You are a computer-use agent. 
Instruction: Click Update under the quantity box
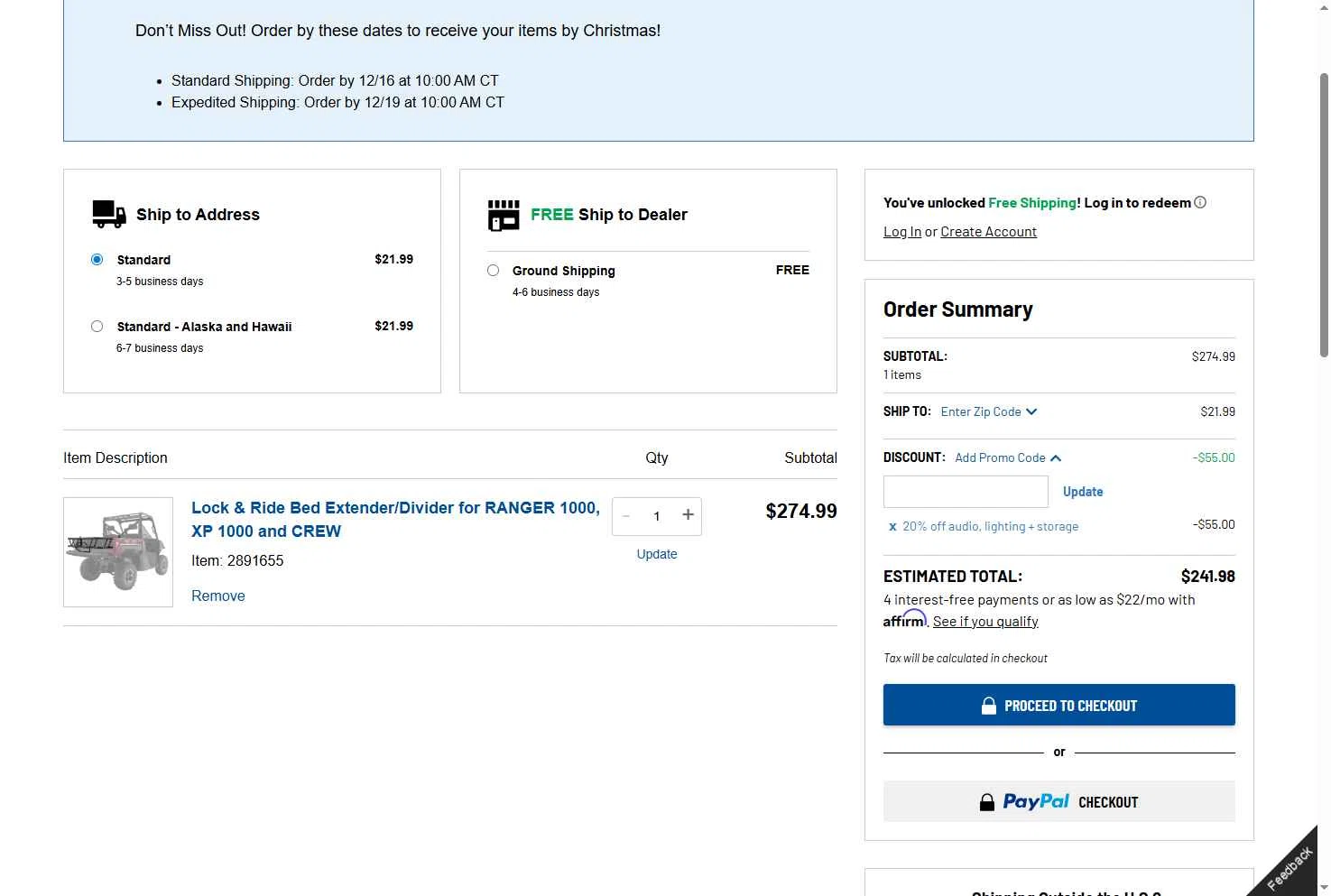[657, 554]
